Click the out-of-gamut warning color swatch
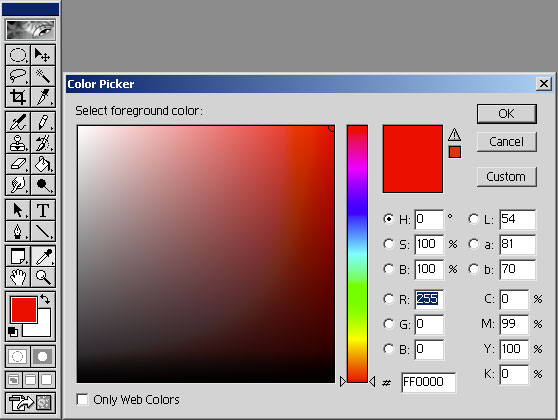 click(454, 152)
